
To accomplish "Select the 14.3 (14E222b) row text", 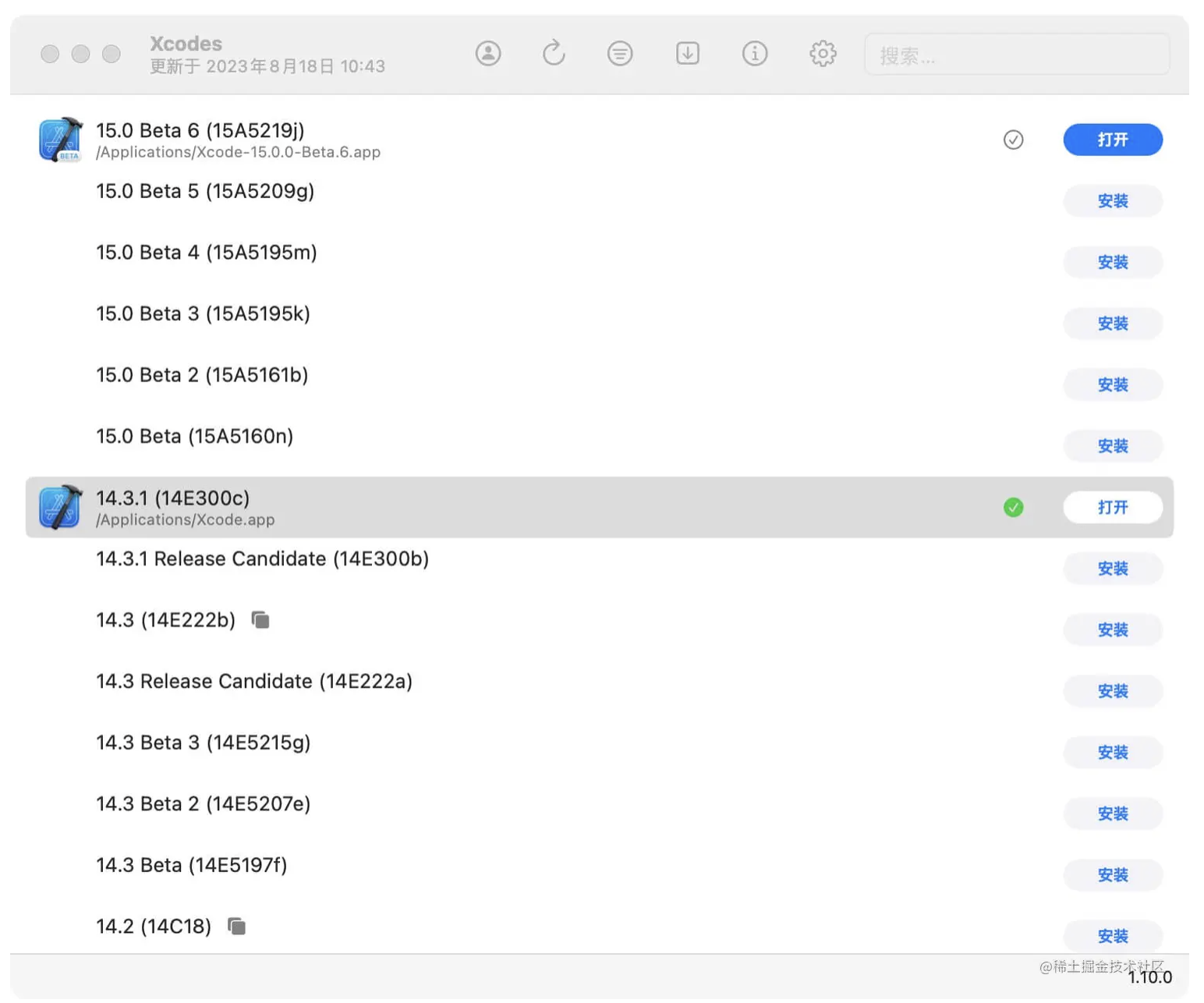I will [x=165, y=620].
